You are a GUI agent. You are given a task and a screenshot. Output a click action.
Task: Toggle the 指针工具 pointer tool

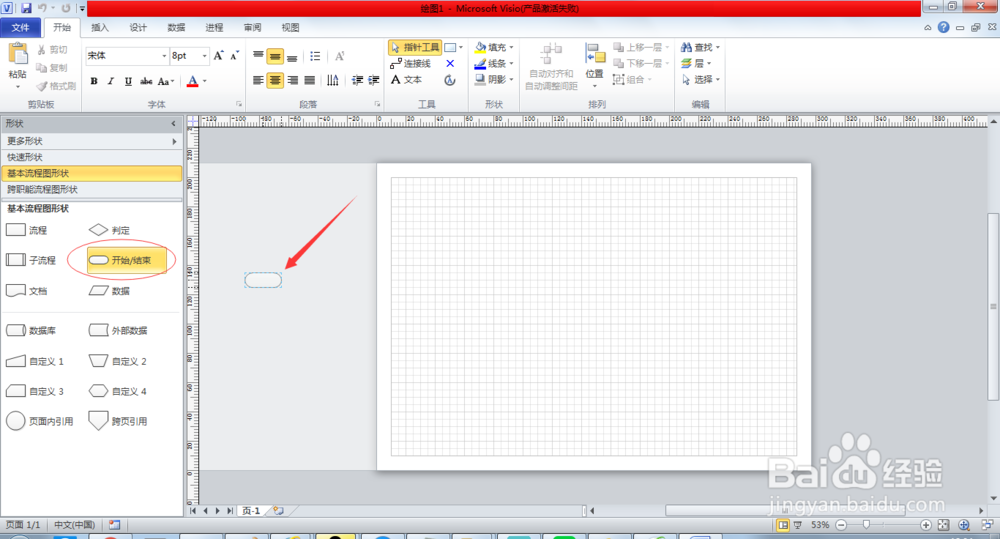(x=415, y=47)
